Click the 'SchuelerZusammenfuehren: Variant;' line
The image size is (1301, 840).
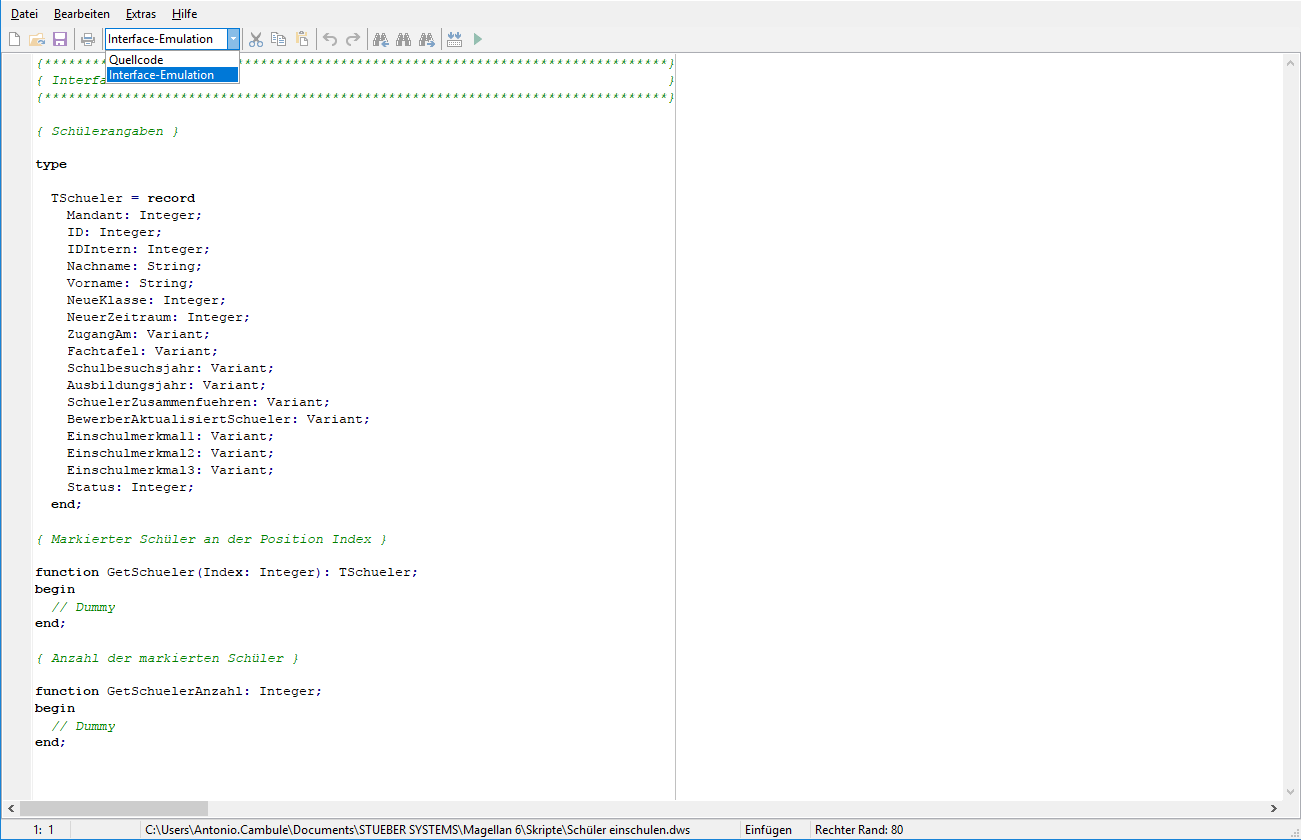(x=198, y=402)
